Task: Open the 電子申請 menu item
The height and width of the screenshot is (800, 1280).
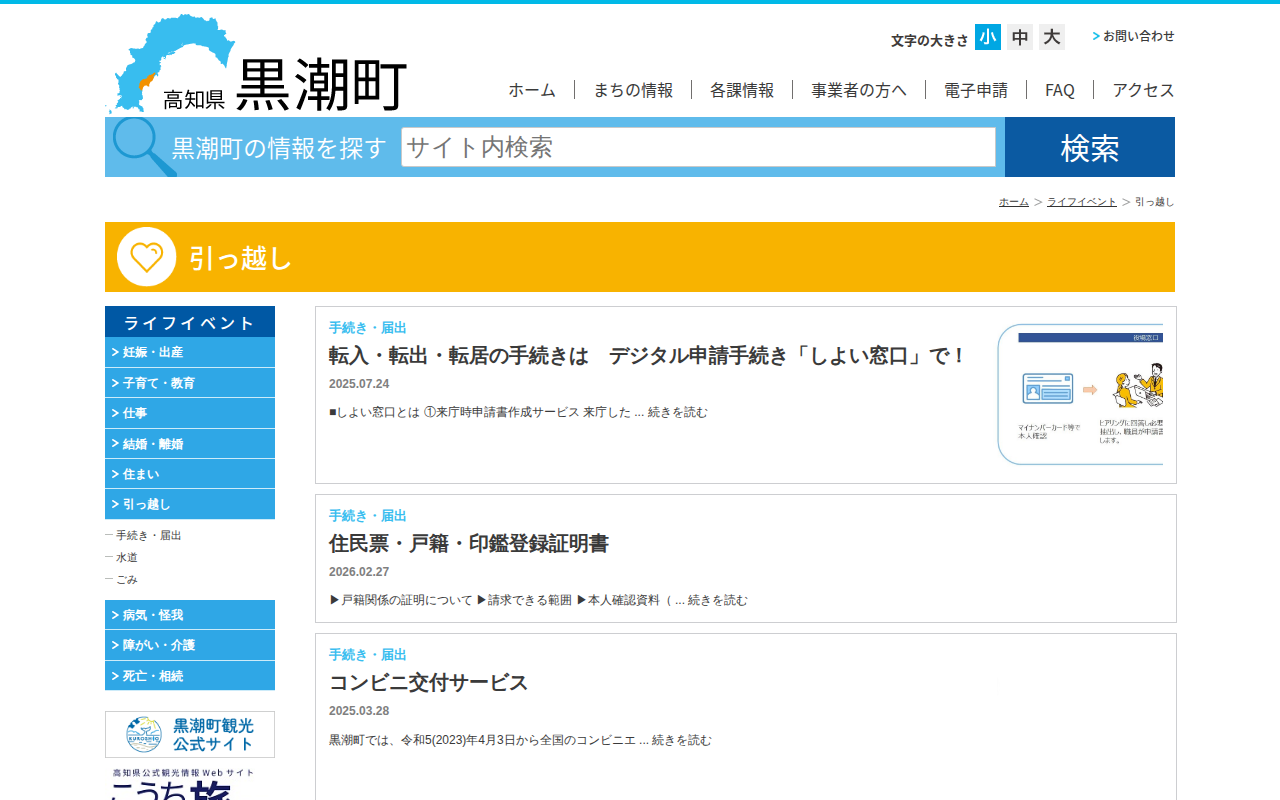Action: [975, 90]
